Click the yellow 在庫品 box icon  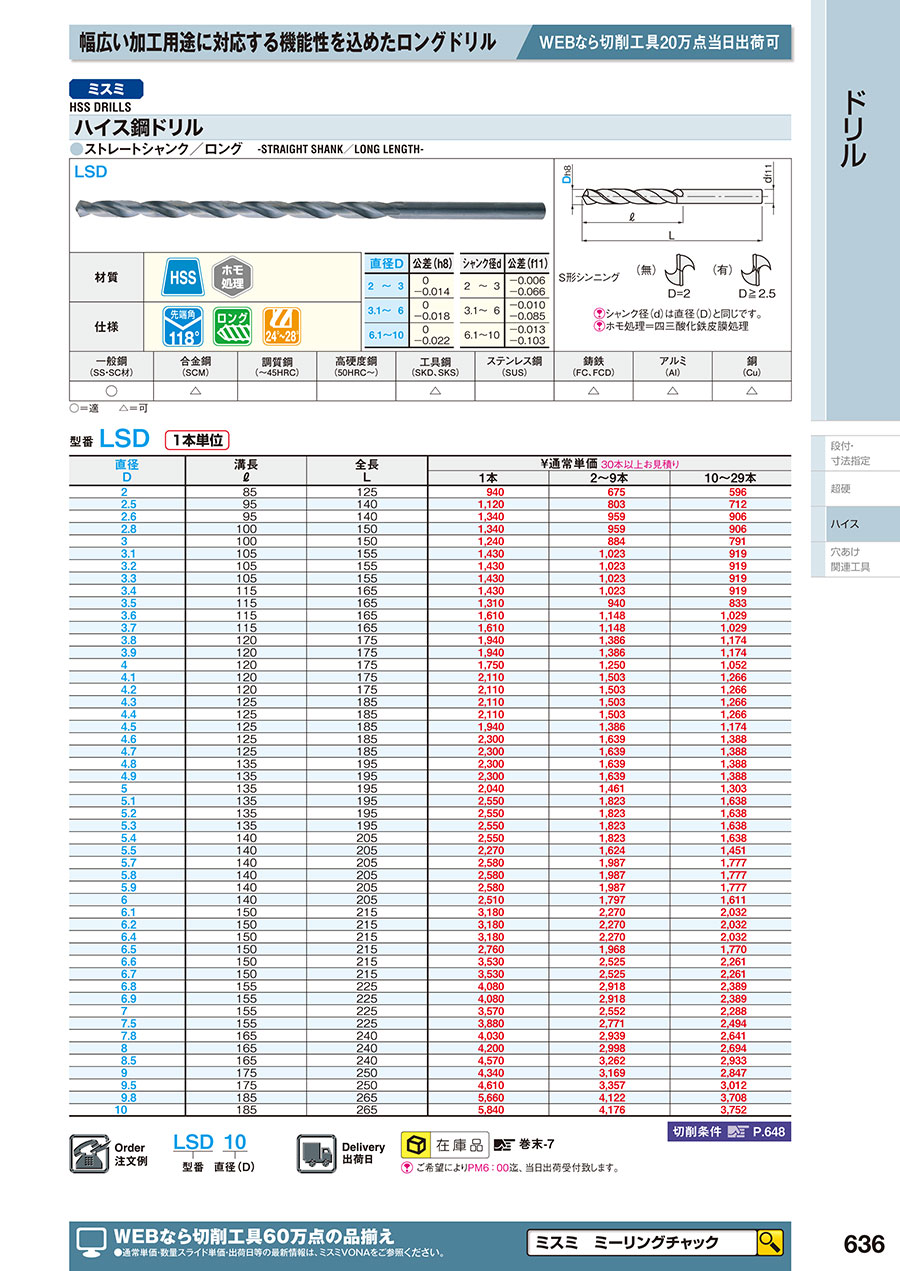point(415,1143)
